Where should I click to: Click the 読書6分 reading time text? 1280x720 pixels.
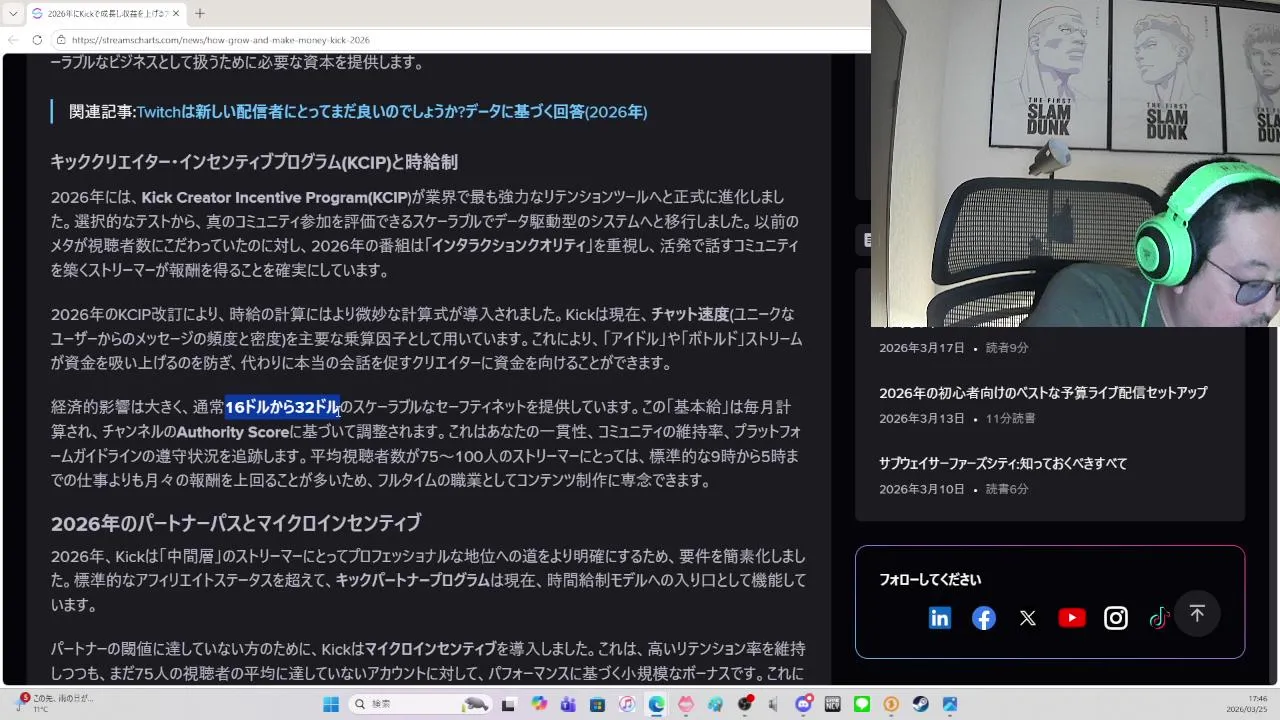coord(1007,489)
